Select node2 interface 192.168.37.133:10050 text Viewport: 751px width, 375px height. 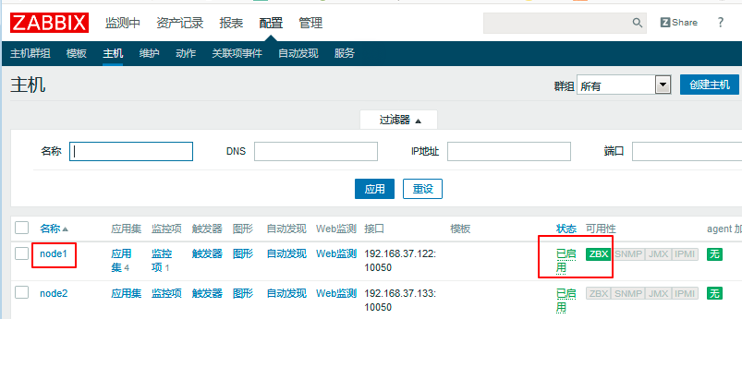[400, 300]
